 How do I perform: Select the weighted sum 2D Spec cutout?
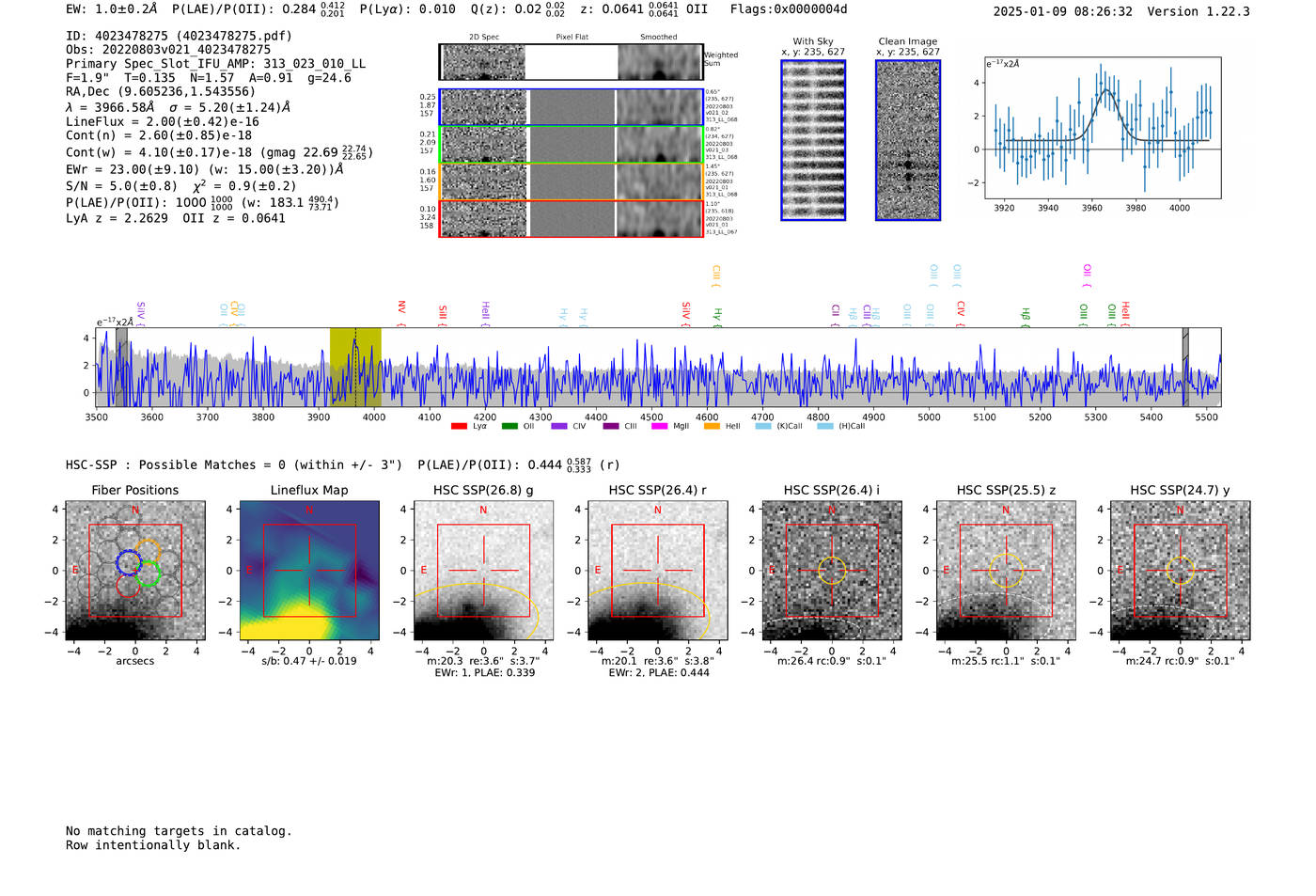point(484,62)
